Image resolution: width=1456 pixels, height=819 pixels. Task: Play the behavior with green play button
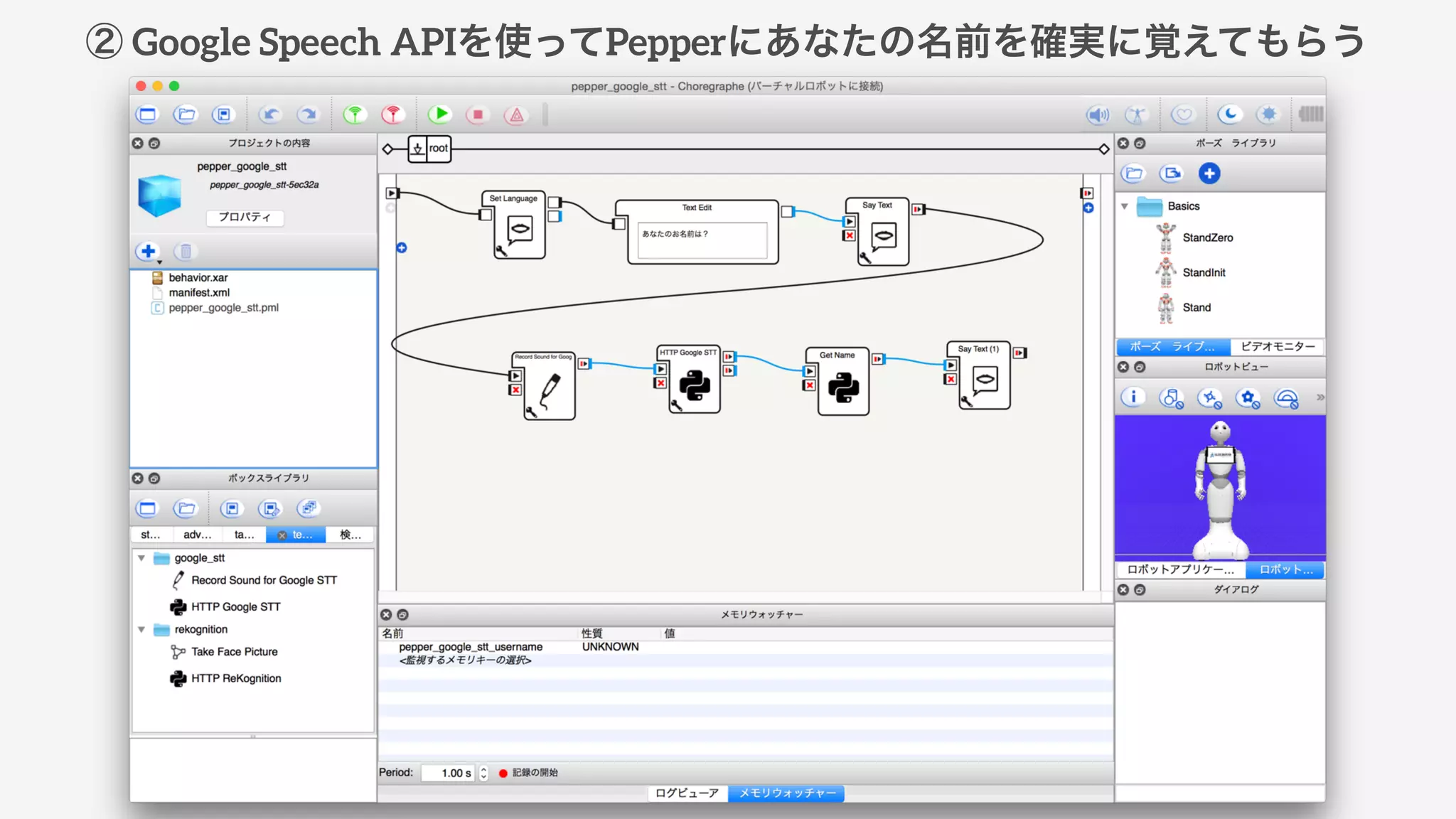point(440,114)
